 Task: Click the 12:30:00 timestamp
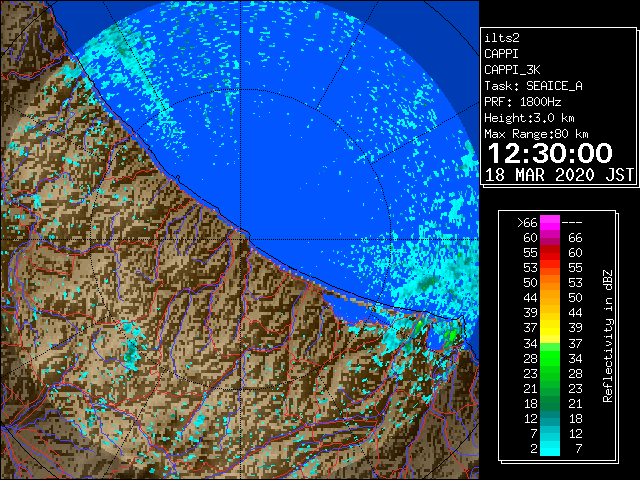click(x=550, y=153)
